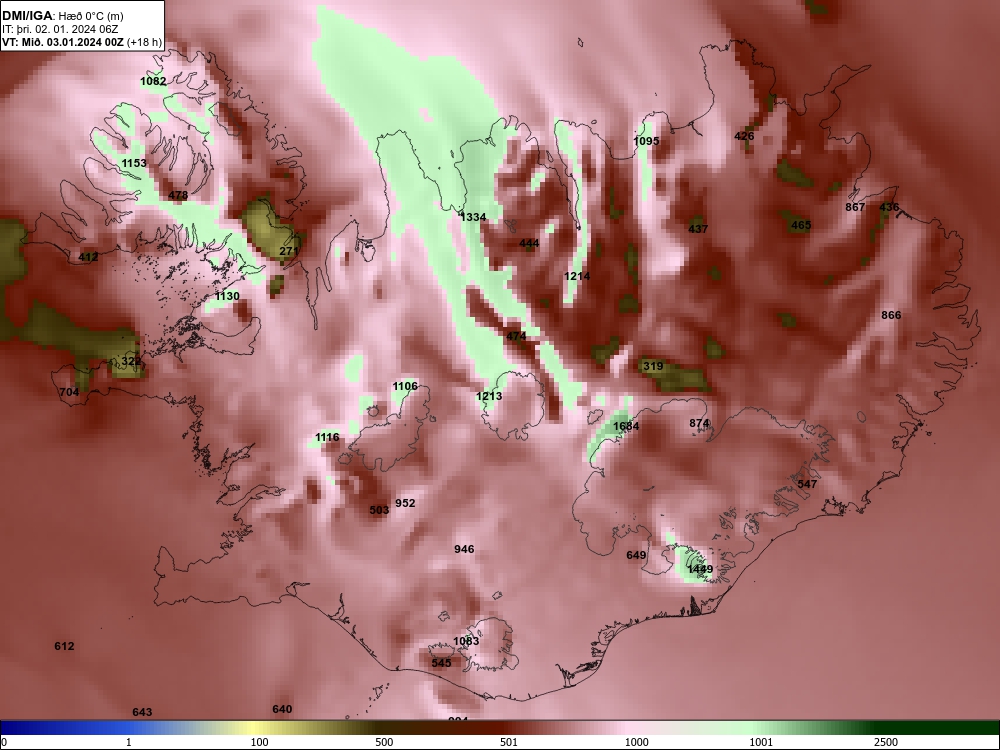Click the '2500' tick on the colour scale
Viewport: 1000px width, 750px height.
pos(885,742)
